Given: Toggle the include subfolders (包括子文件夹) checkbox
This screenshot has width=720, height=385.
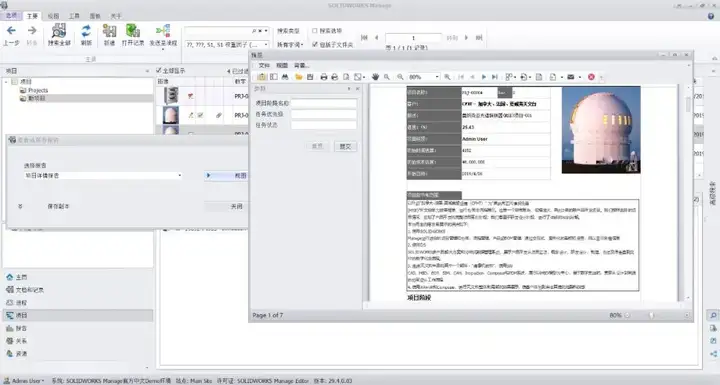Looking at the screenshot, I should [x=315, y=45].
